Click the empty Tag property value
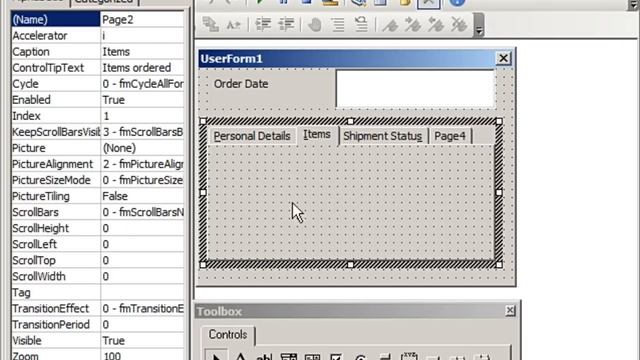This screenshot has height=360, width=640. click(x=142, y=293)
